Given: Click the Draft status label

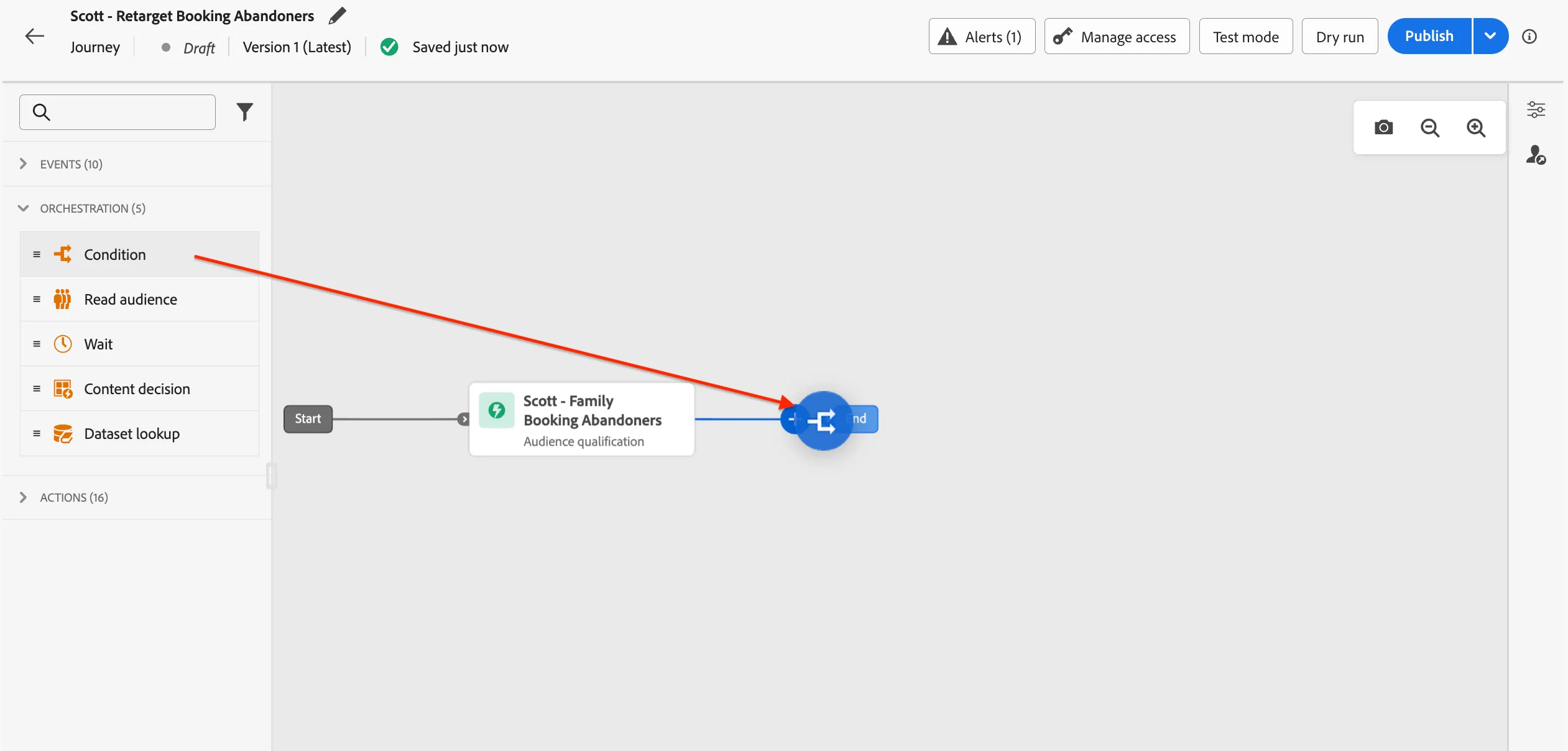Looking at the screenshot, I should 199,48.
